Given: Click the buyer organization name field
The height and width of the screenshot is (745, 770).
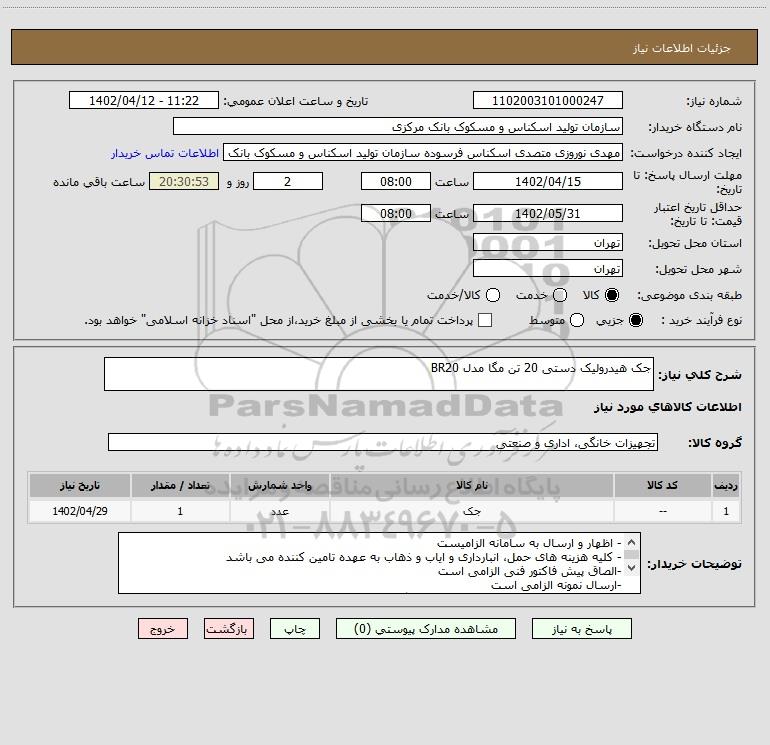Looking at the screenshot, I should point(398,127).
